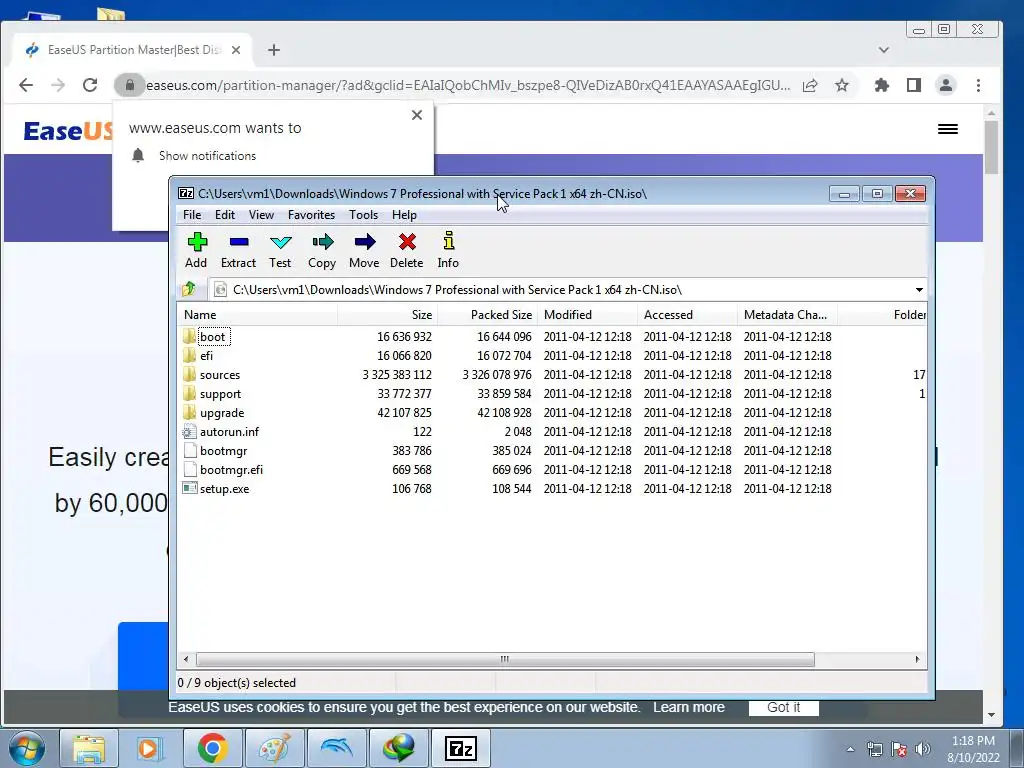Select the Copy toolbar icon
1024x768 pixels.
click(x=322, y=250)
